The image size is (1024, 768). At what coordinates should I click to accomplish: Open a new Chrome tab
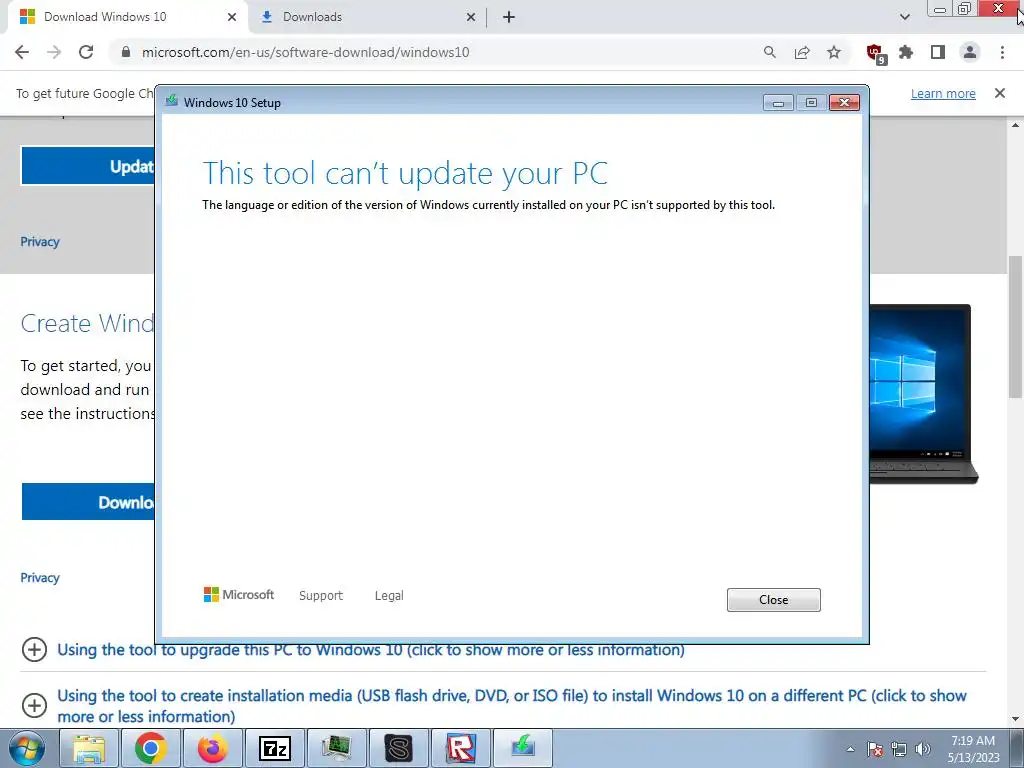(509, 17)
